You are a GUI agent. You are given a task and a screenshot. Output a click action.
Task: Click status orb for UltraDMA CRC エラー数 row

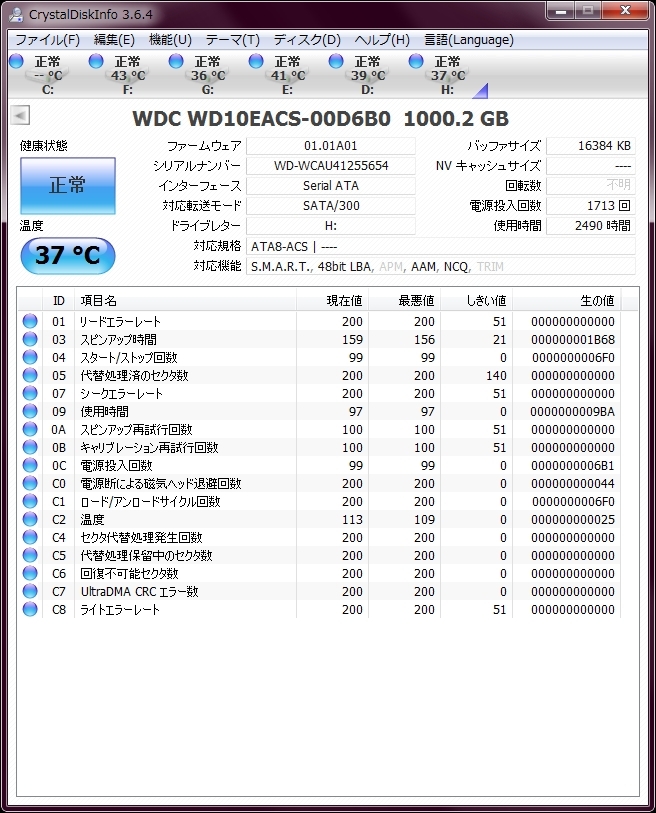(30, 591)
